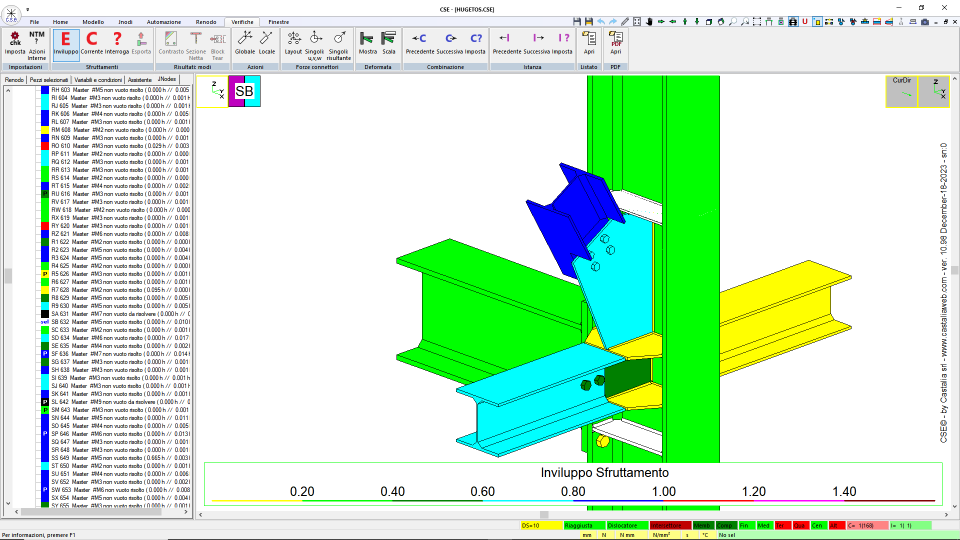The image size is (960, 540).
Task: Click Imposta combination C? button
Action: (x=475, y=43)
